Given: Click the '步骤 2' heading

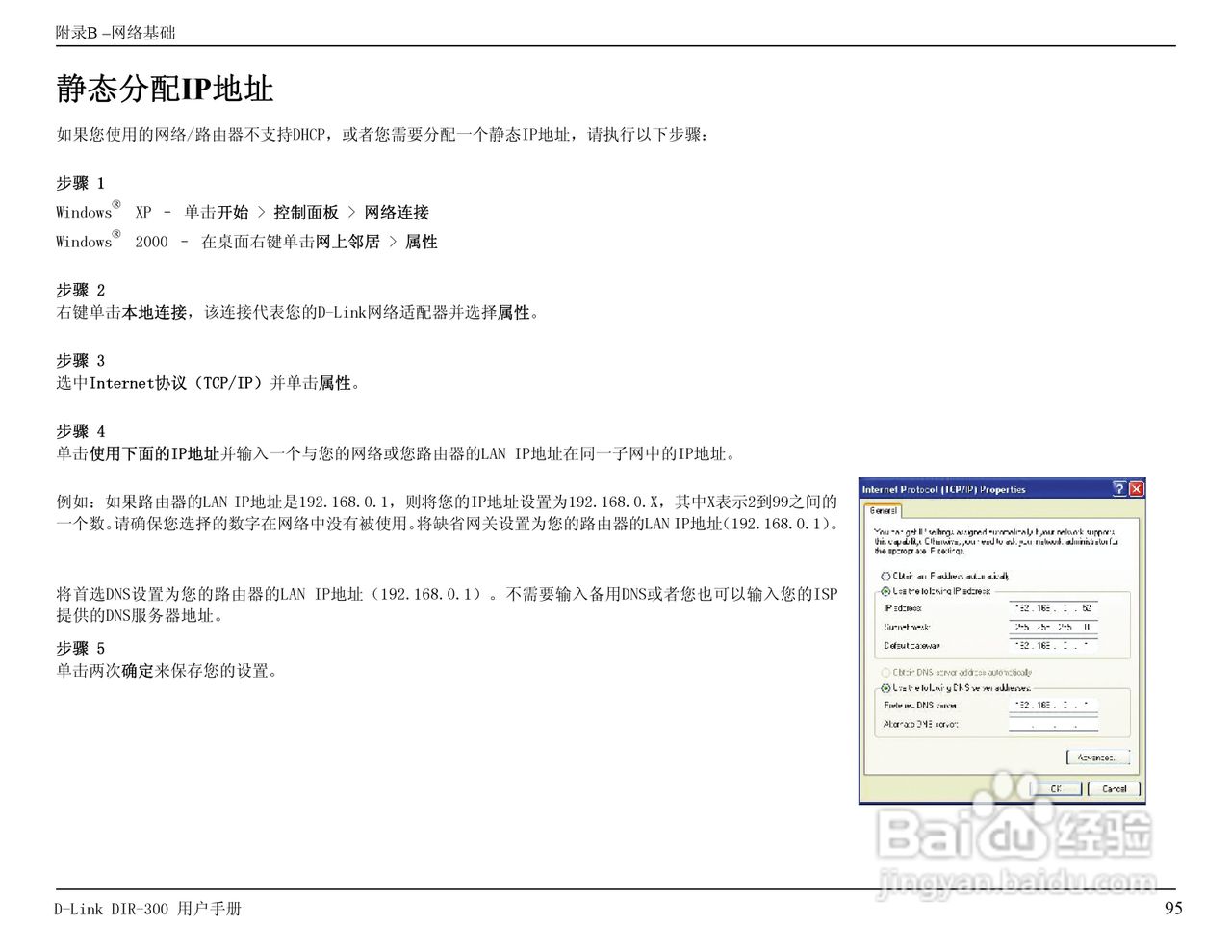Looking at the screenshot, I should (80, 290).
